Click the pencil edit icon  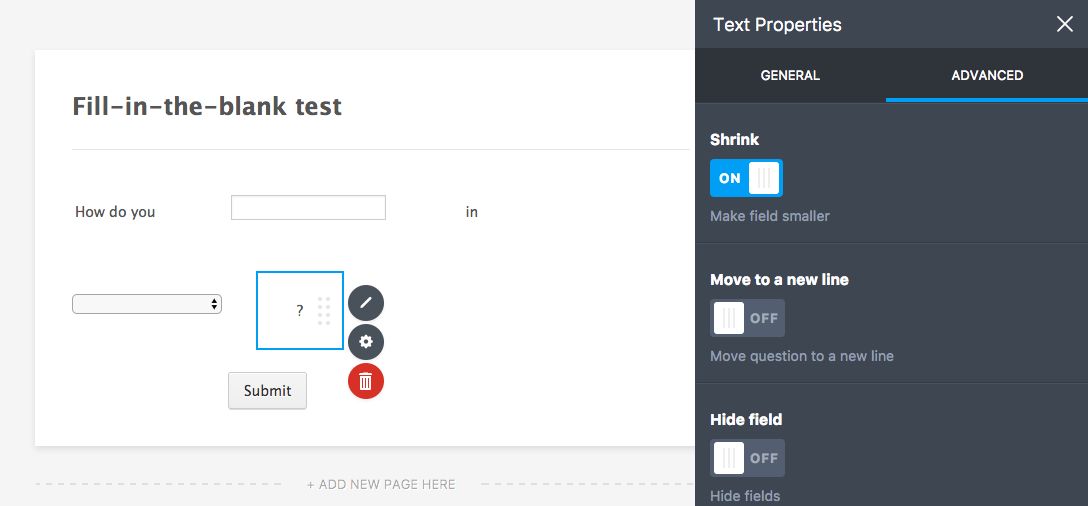[366, 302]
